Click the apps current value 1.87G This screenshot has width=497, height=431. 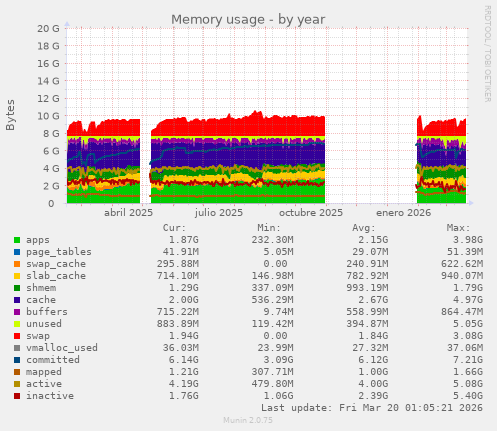point(183,240)
